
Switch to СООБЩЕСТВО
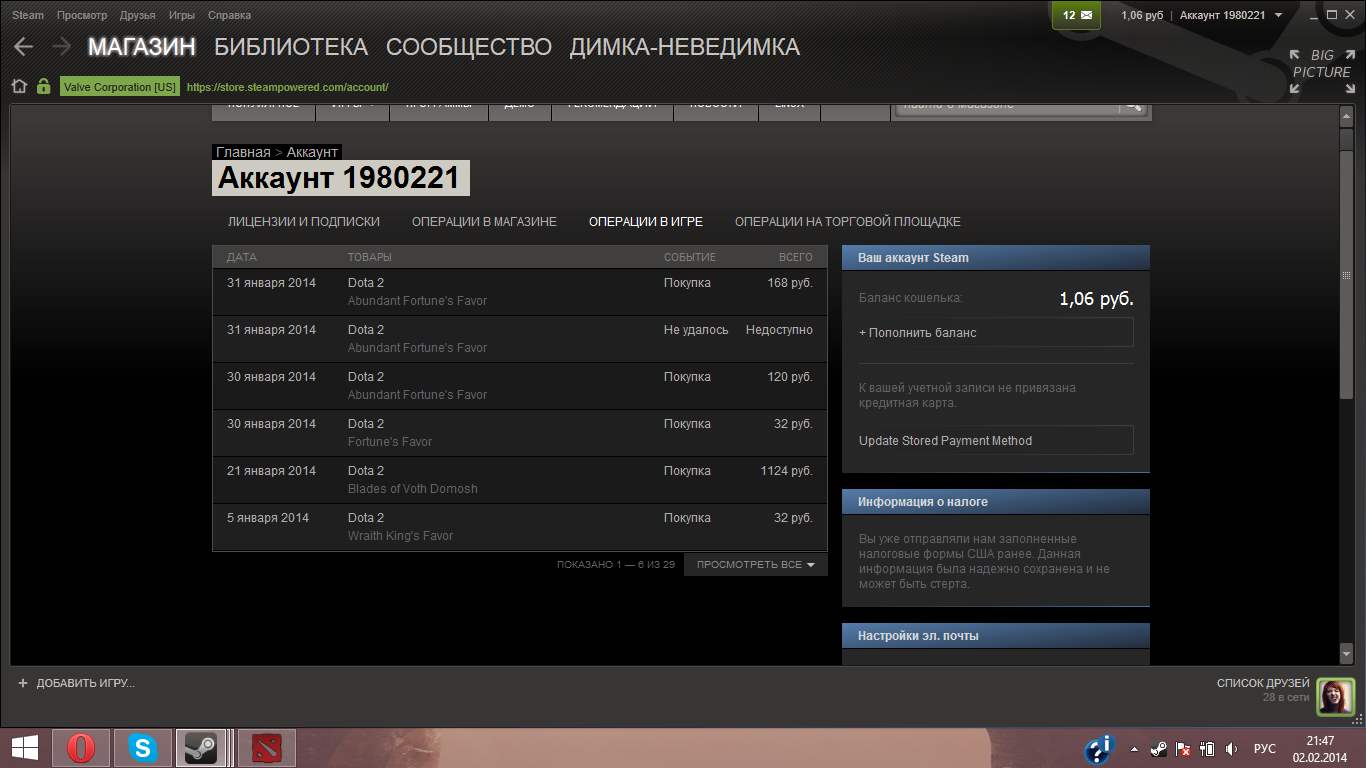coord(469,47)
